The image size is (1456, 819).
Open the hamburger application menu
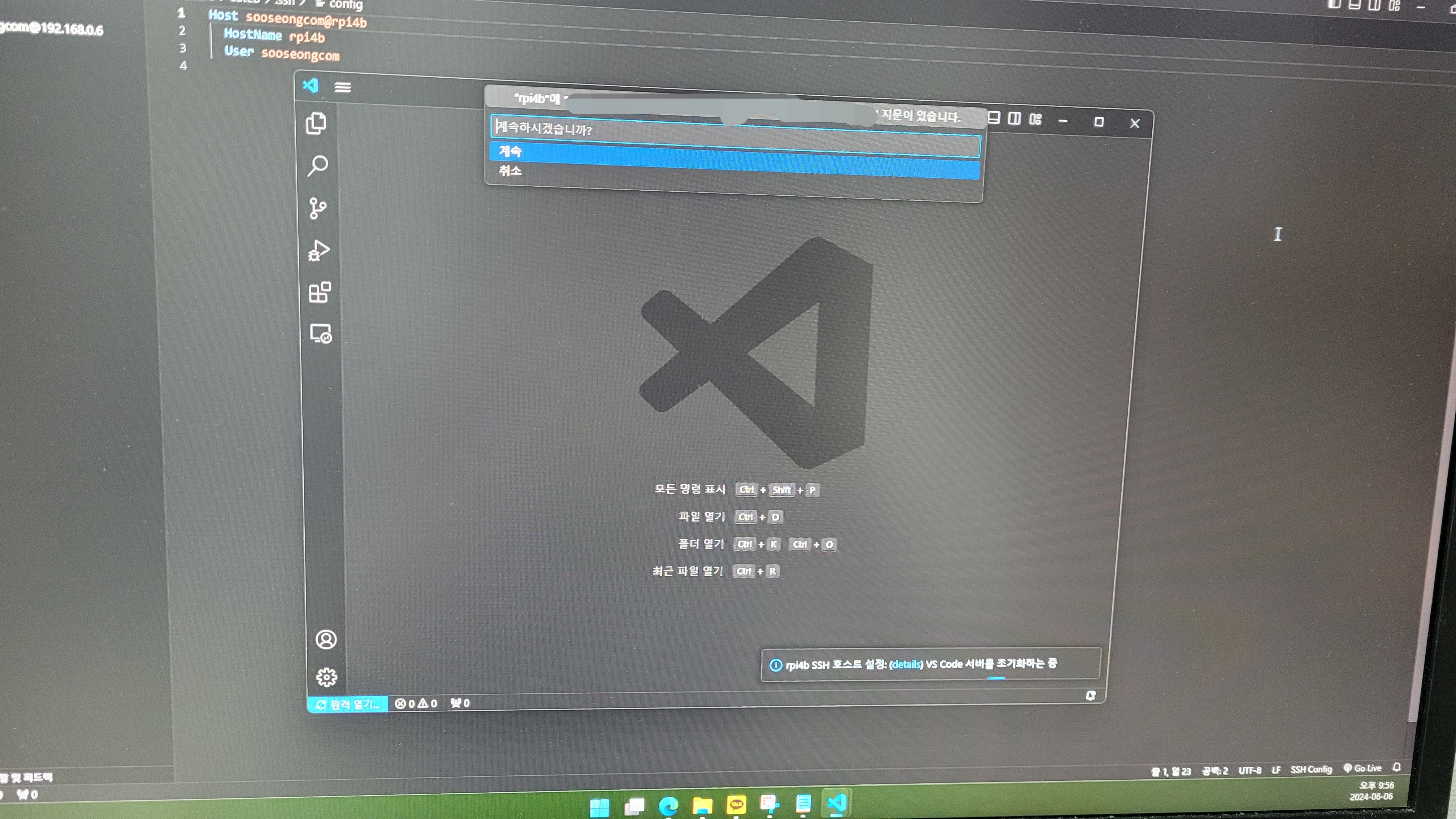coord(343,87)
